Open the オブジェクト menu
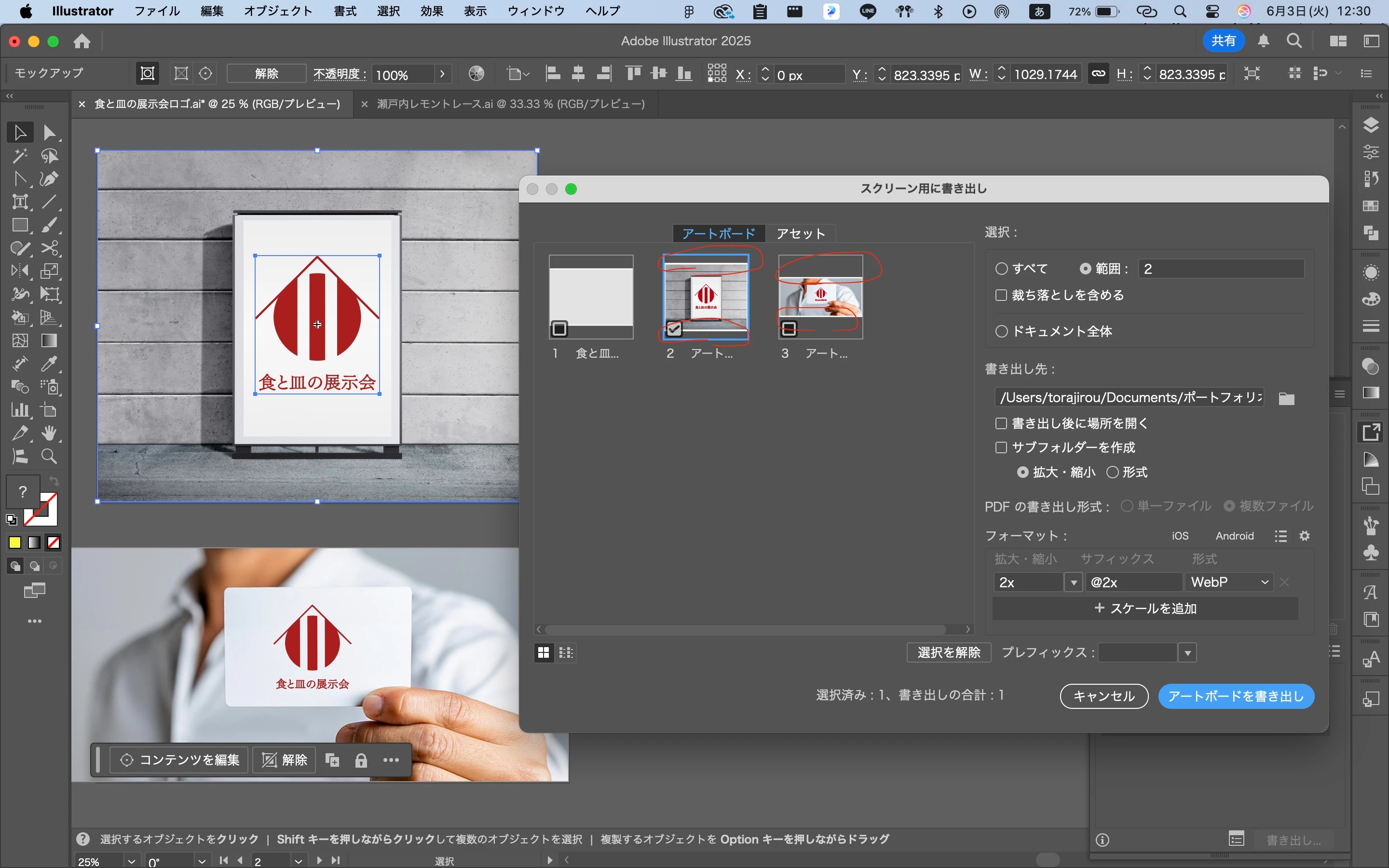 (278, 11)
